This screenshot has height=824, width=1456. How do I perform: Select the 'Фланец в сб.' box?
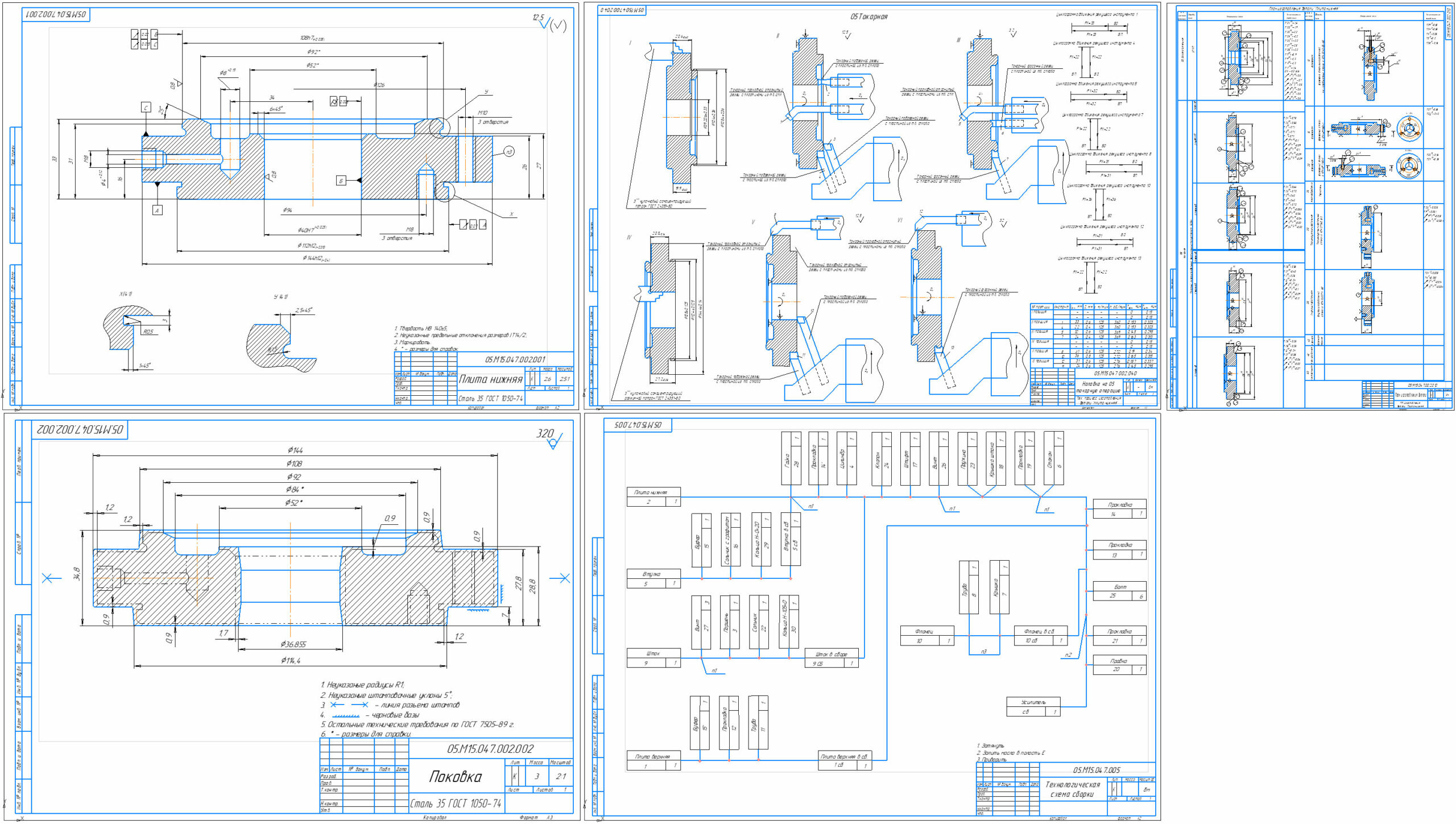coord(1041,636)
